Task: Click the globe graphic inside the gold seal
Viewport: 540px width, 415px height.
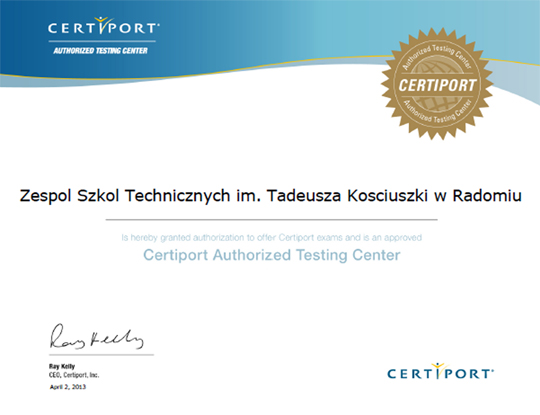Action: 437,84
